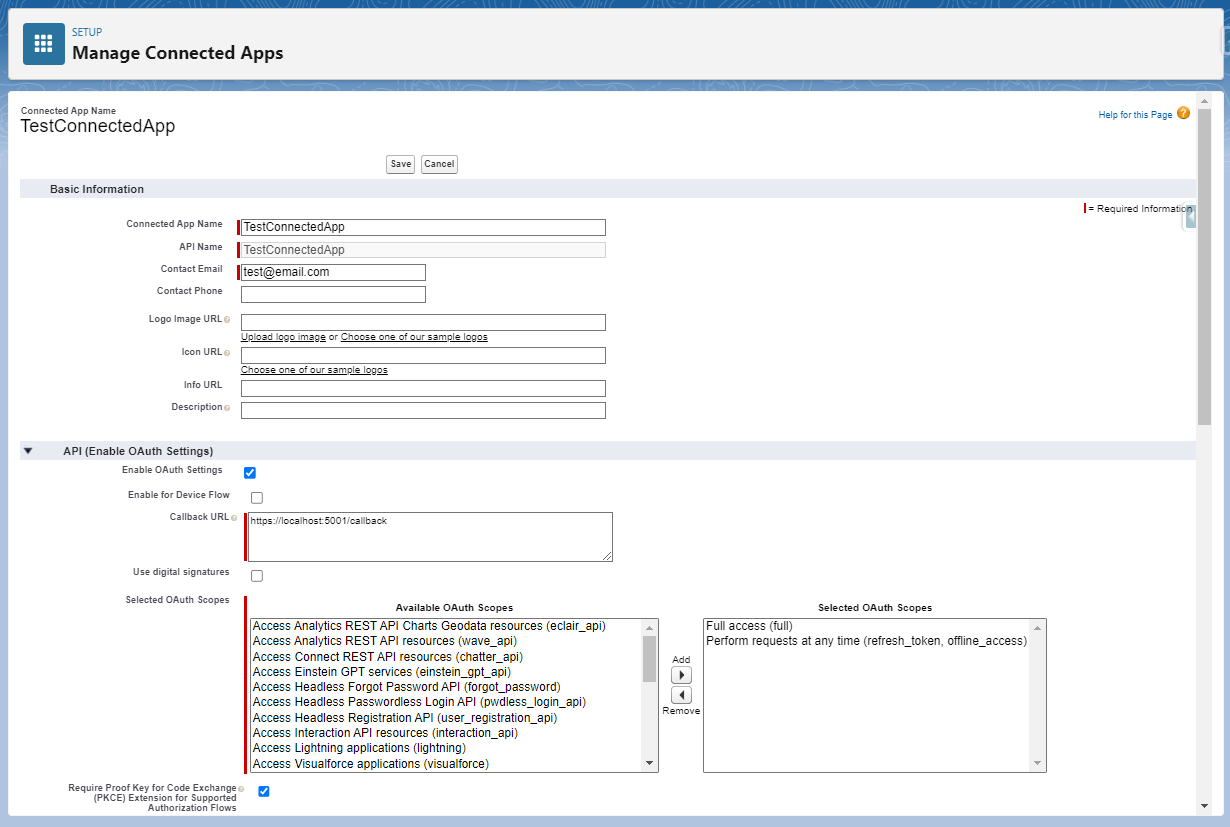Image resolution: width=1230 pixels, height=827 pixels.
Task: Uncheck the Require Proof Key for Code Exchange checkbox
Action: click(264, 791)
